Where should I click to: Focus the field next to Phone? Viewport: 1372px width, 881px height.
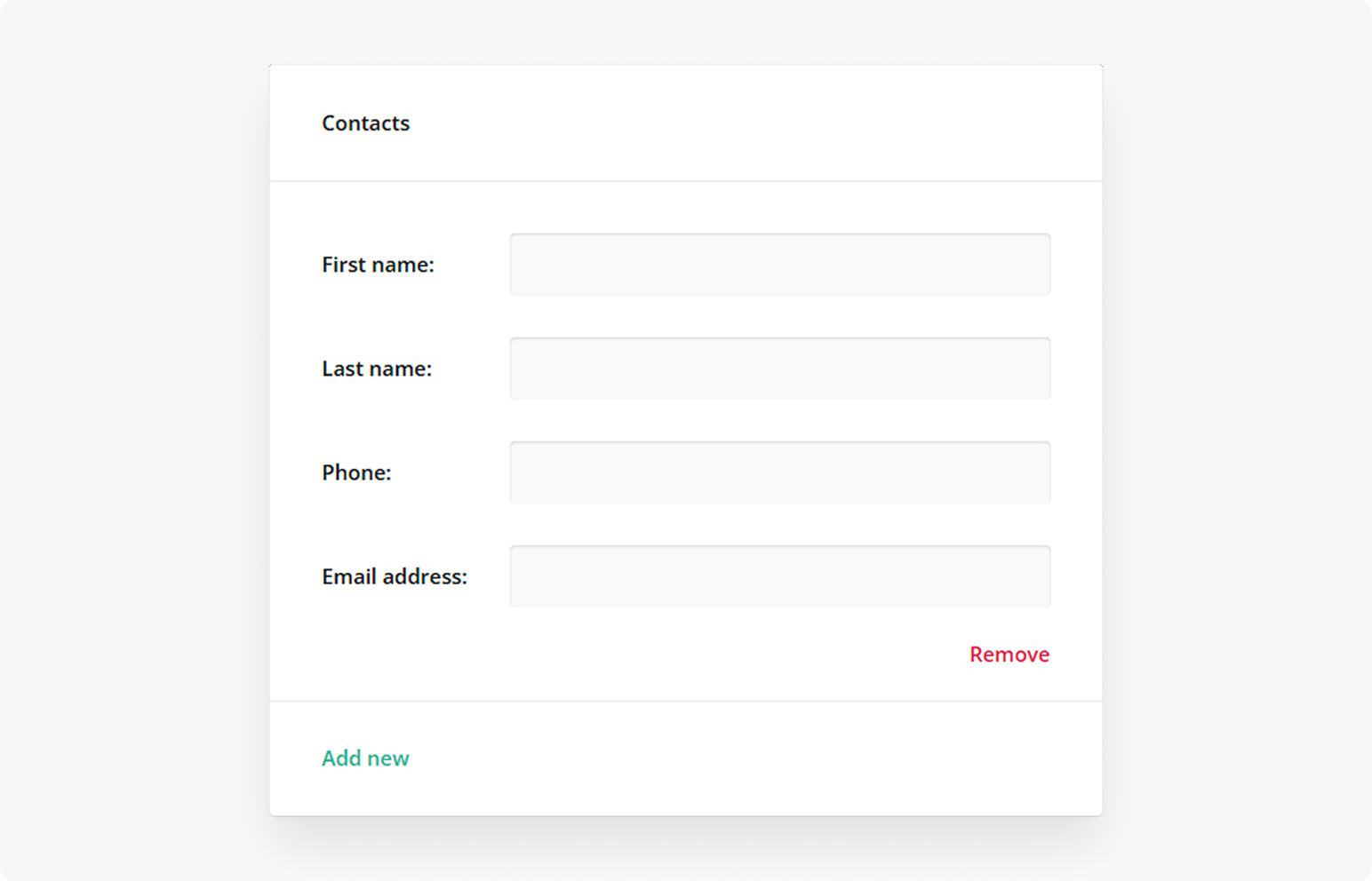779,472
